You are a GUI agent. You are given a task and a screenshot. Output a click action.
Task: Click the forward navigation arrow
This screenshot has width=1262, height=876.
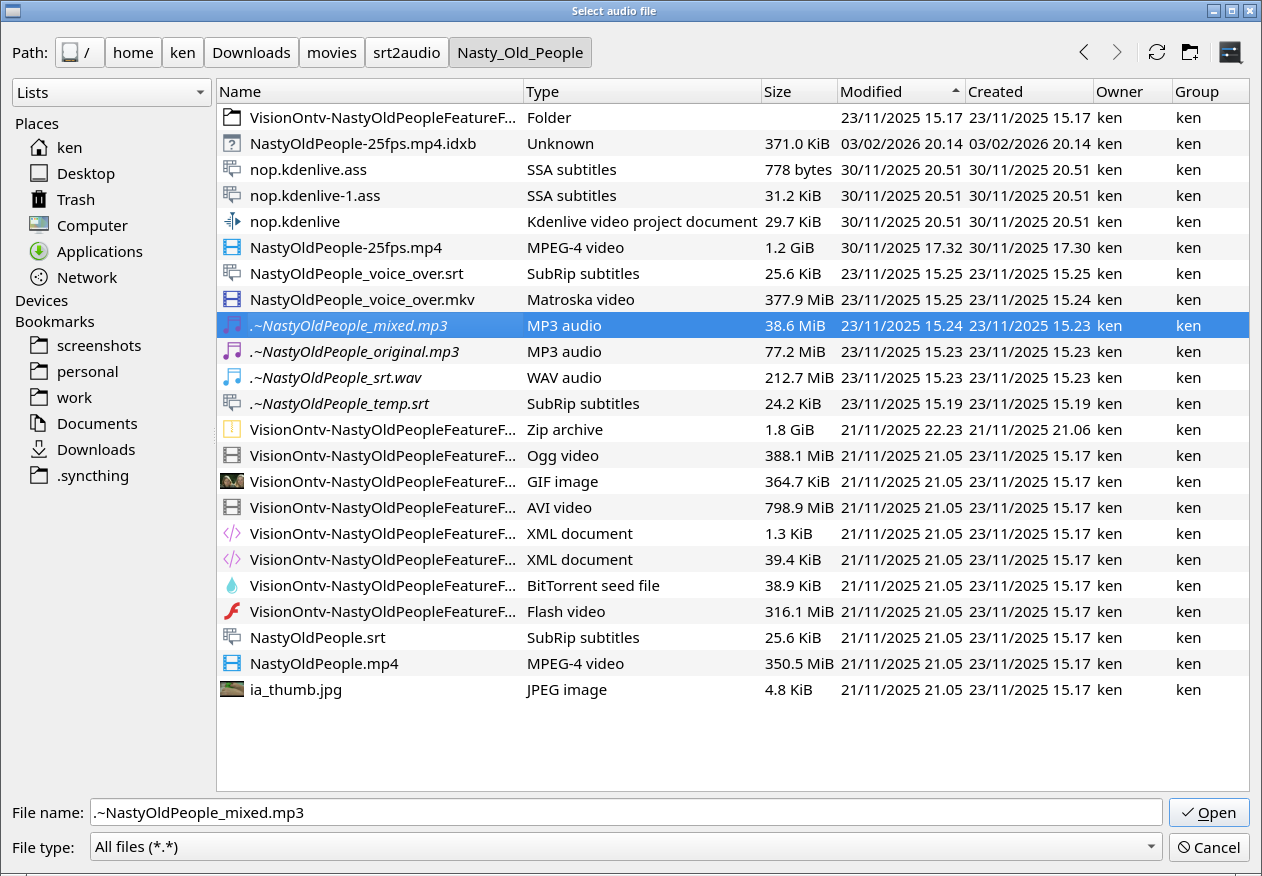[1117, 53]
